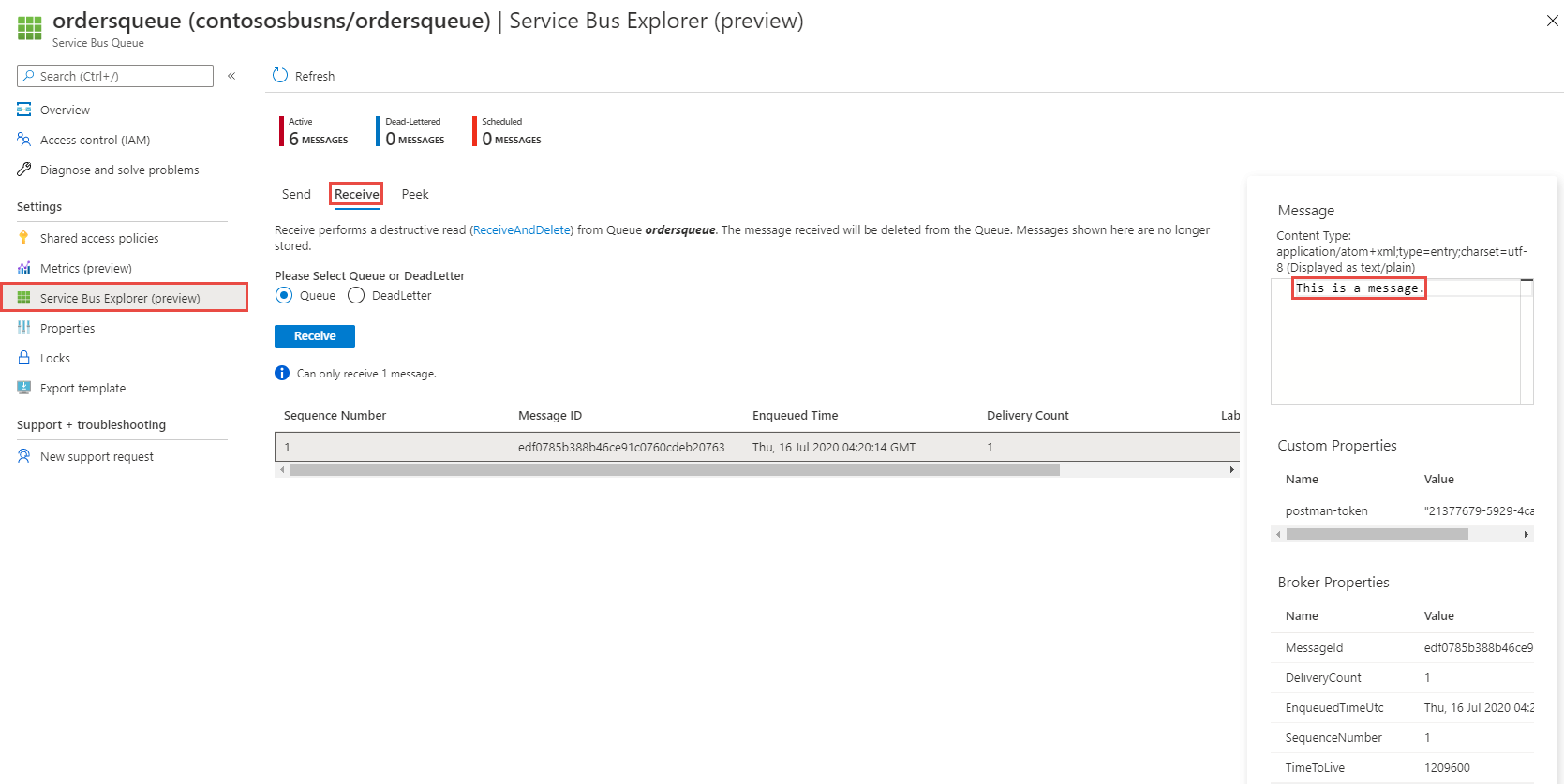
Task: Click the MessageId broker property row
Action: coord(1403,648)
